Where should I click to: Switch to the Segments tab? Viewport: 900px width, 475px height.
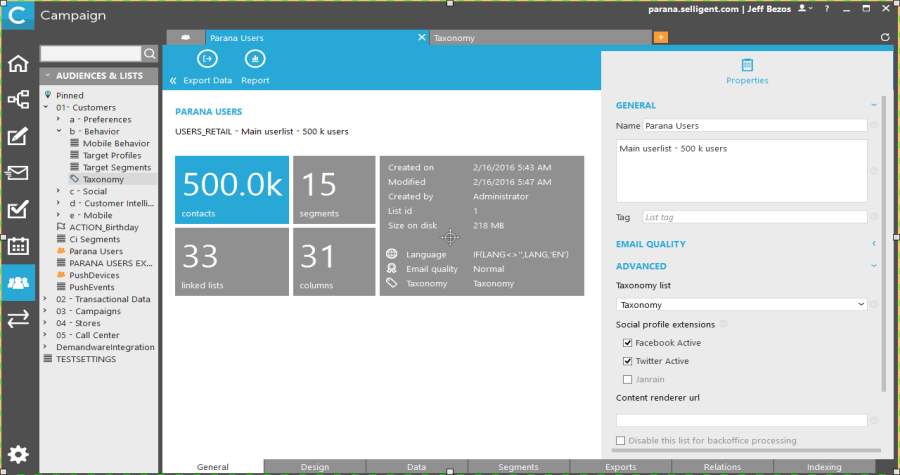coord(518,467)
